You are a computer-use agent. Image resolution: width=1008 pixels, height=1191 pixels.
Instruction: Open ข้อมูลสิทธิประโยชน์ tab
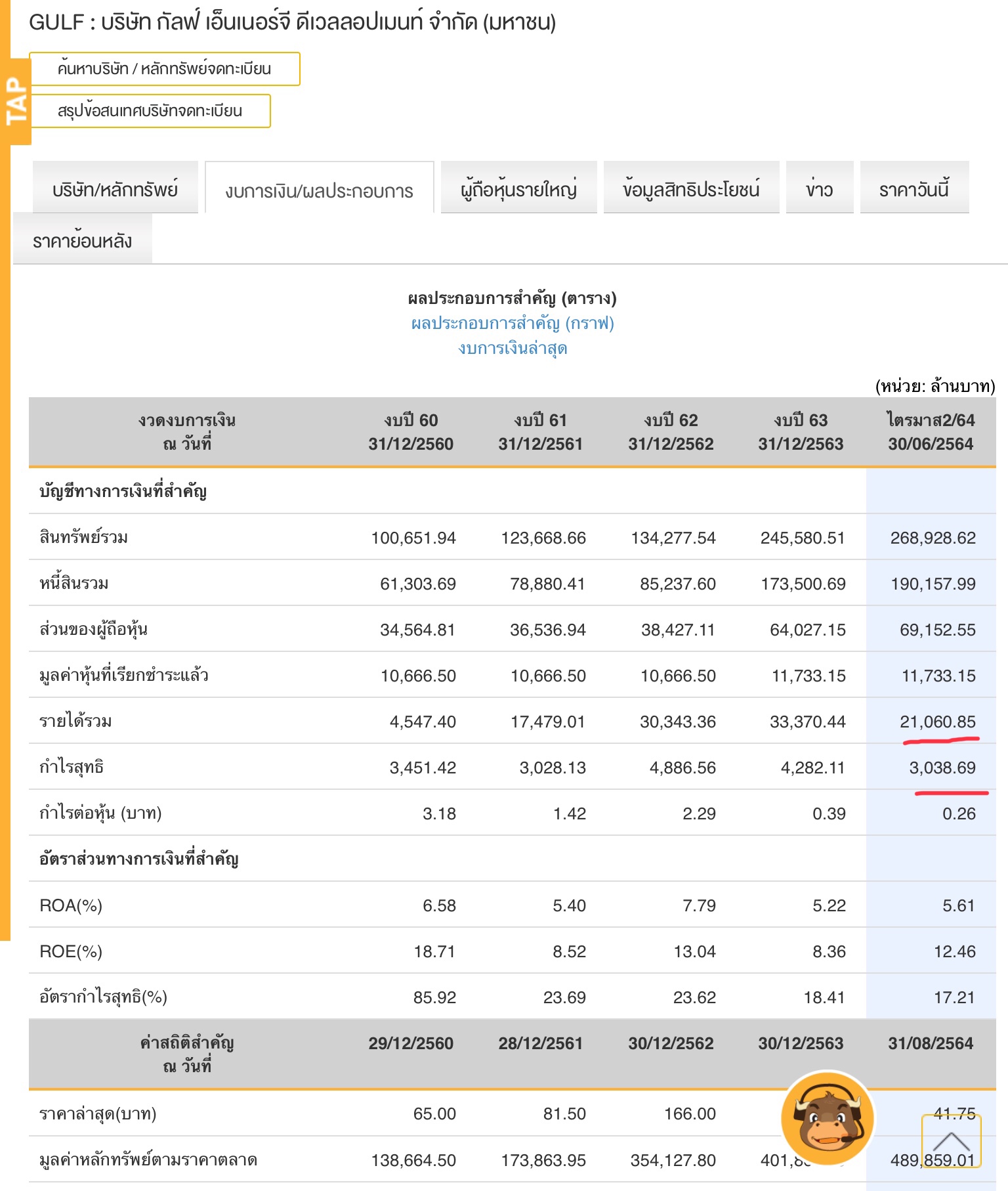691,189
